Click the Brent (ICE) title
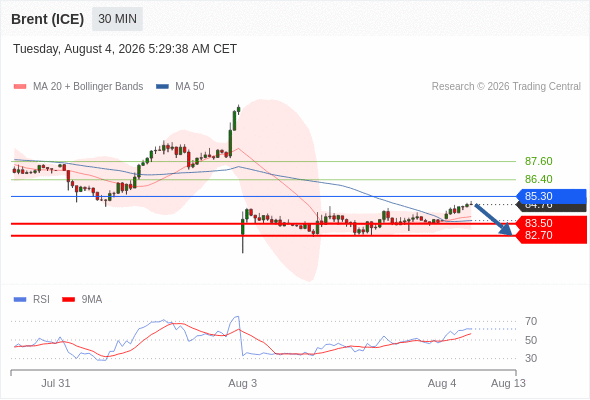Viewport: 590px width, 400px height. pos(47,19)
